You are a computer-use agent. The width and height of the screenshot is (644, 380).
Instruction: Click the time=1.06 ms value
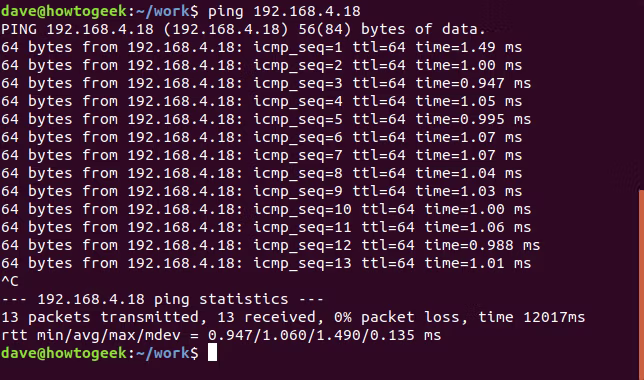[x=478, y=228]
